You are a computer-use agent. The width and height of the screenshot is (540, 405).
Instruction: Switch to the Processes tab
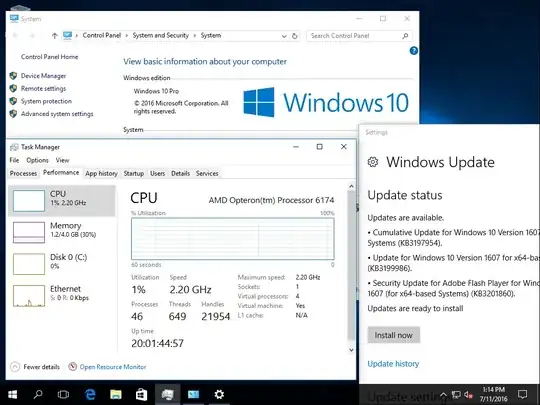(x=23, y=173)
